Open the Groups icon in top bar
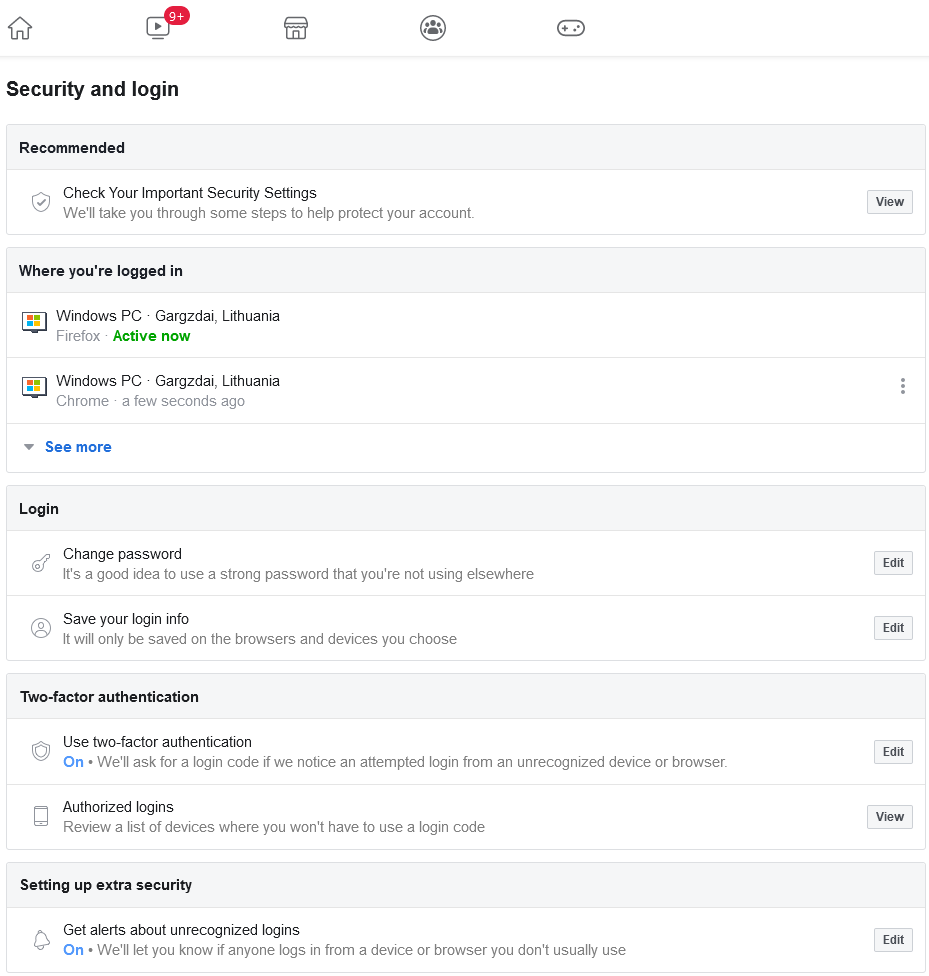This screenshot has width=929, height=976. (432, 28)
